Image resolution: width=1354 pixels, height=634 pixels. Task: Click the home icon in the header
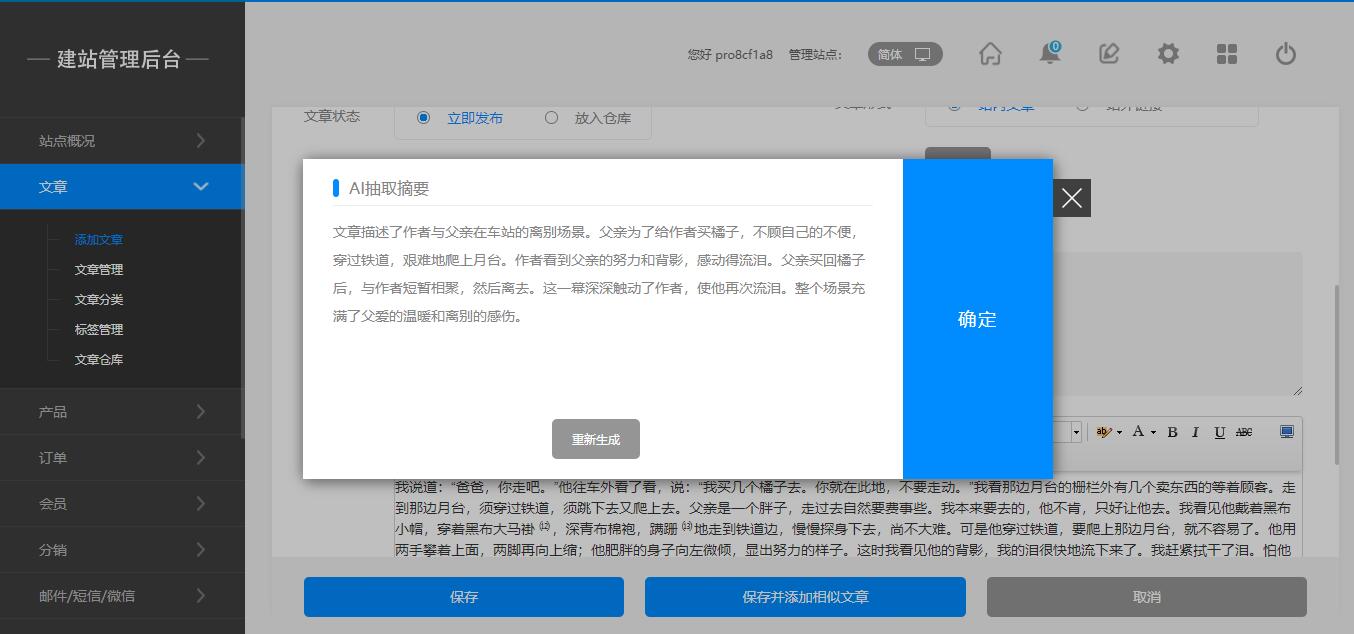pyautogui.click(x=990, y=54)
